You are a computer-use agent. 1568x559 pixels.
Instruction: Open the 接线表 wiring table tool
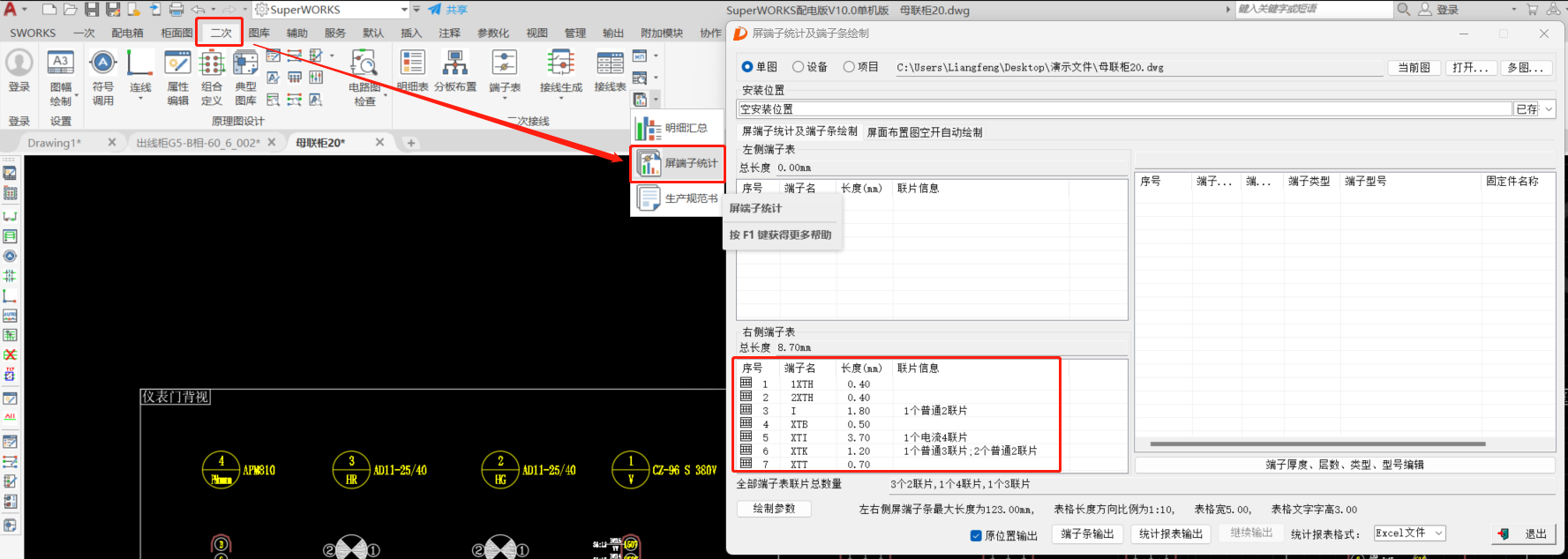pos(610,63)
